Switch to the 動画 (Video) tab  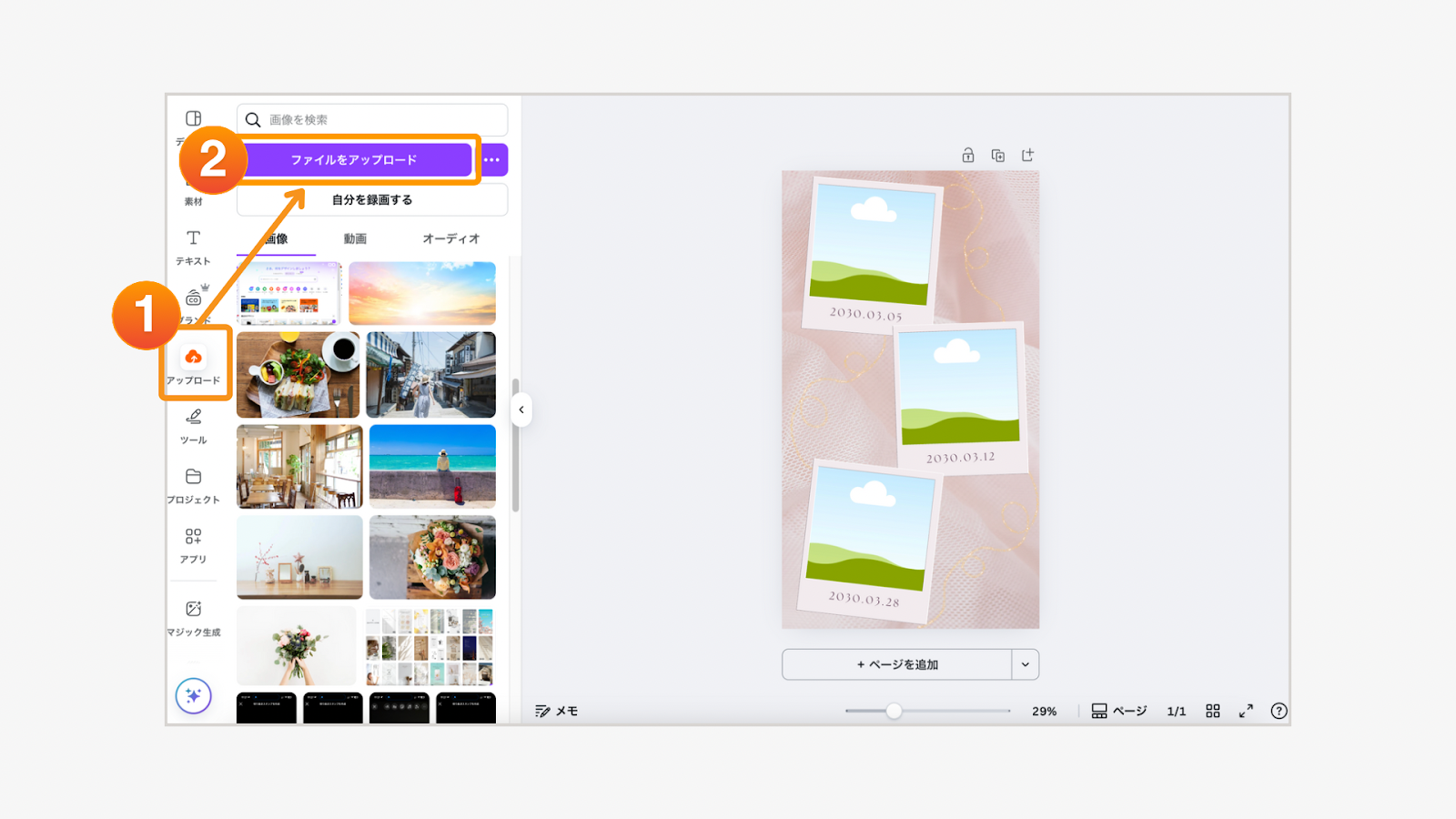[354, 238]
